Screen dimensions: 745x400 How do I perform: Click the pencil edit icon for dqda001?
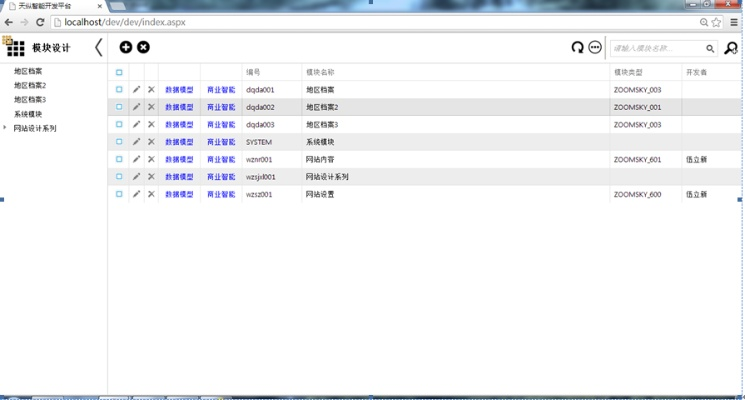(x=136, y=89)
